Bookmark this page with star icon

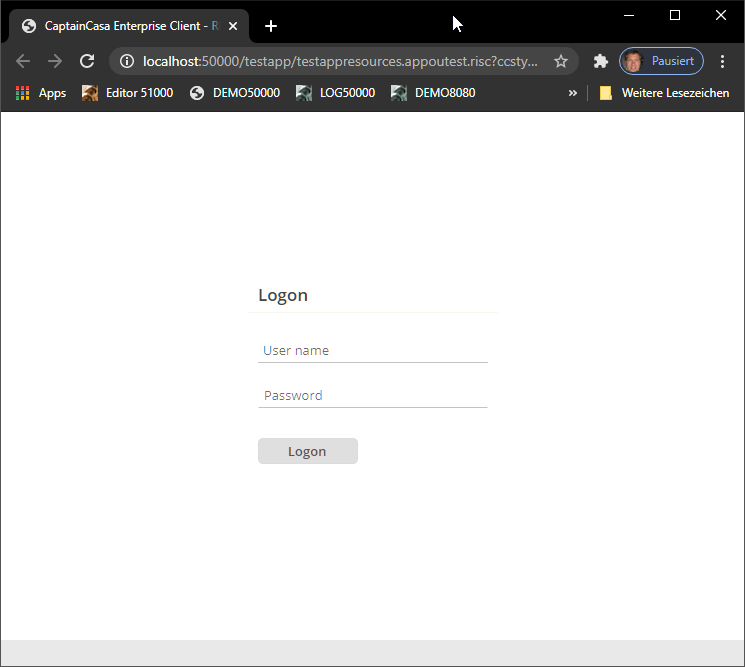tap(561, 61)
